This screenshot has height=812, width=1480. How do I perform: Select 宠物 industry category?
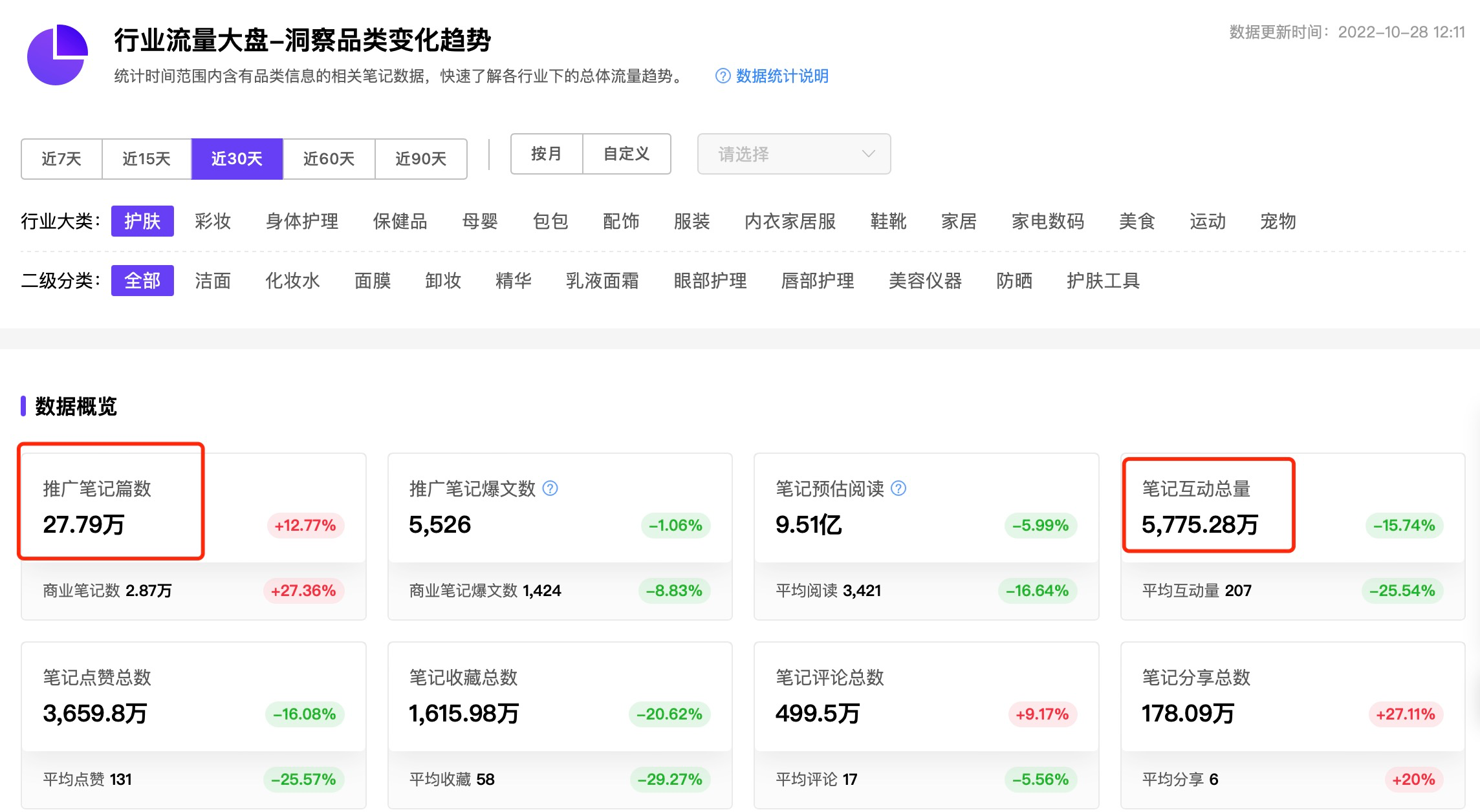[x=1278, y=221]
